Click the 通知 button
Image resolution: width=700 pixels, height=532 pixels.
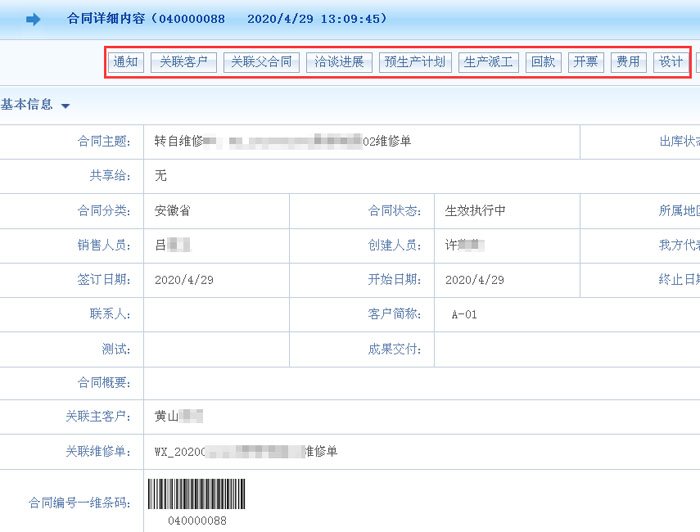125,62
